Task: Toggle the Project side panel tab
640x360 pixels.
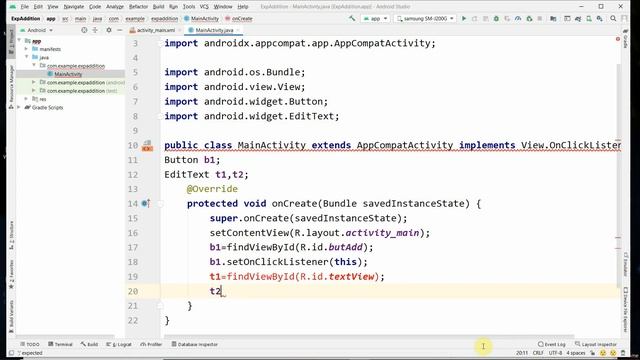Action: [x=11, y=41]
